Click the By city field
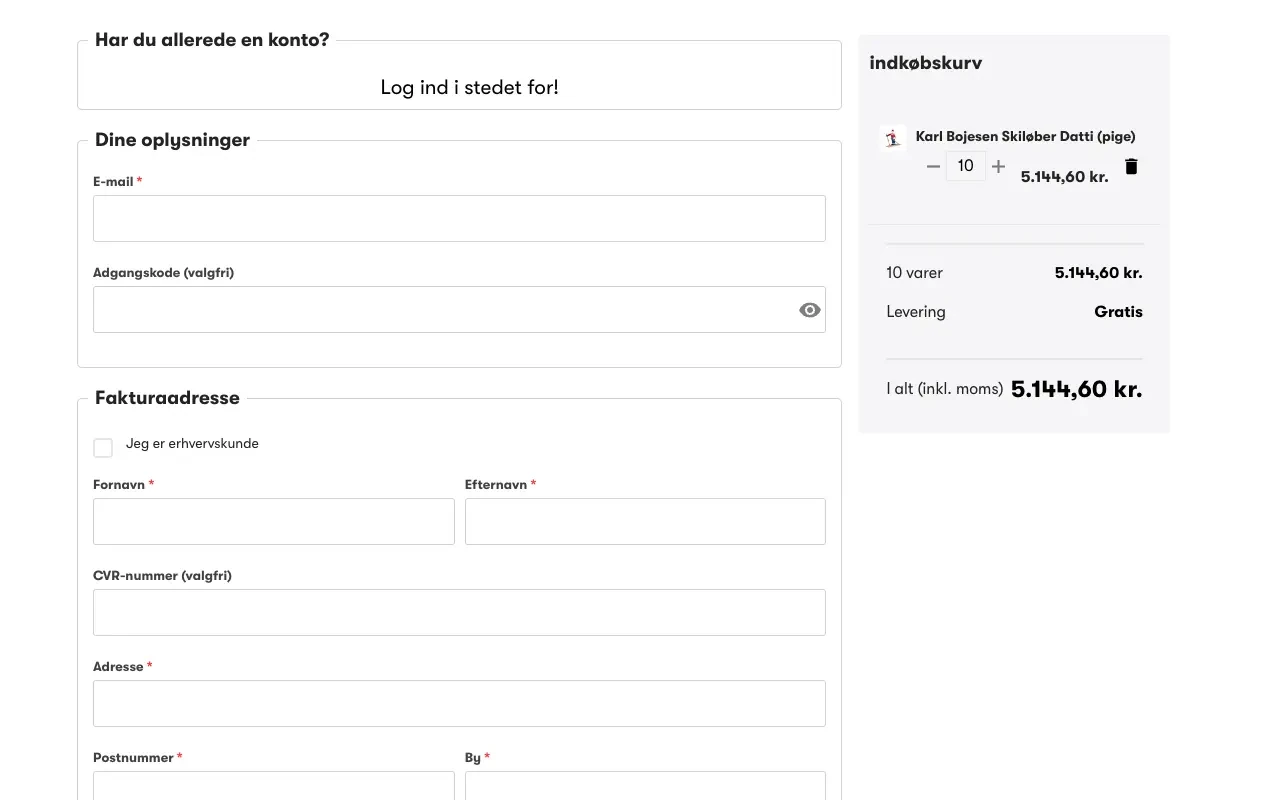 [645, 786]
